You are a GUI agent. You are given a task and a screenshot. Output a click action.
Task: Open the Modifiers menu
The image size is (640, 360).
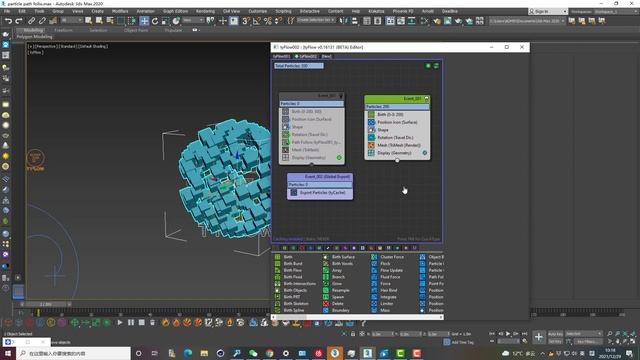coord(120,11)
